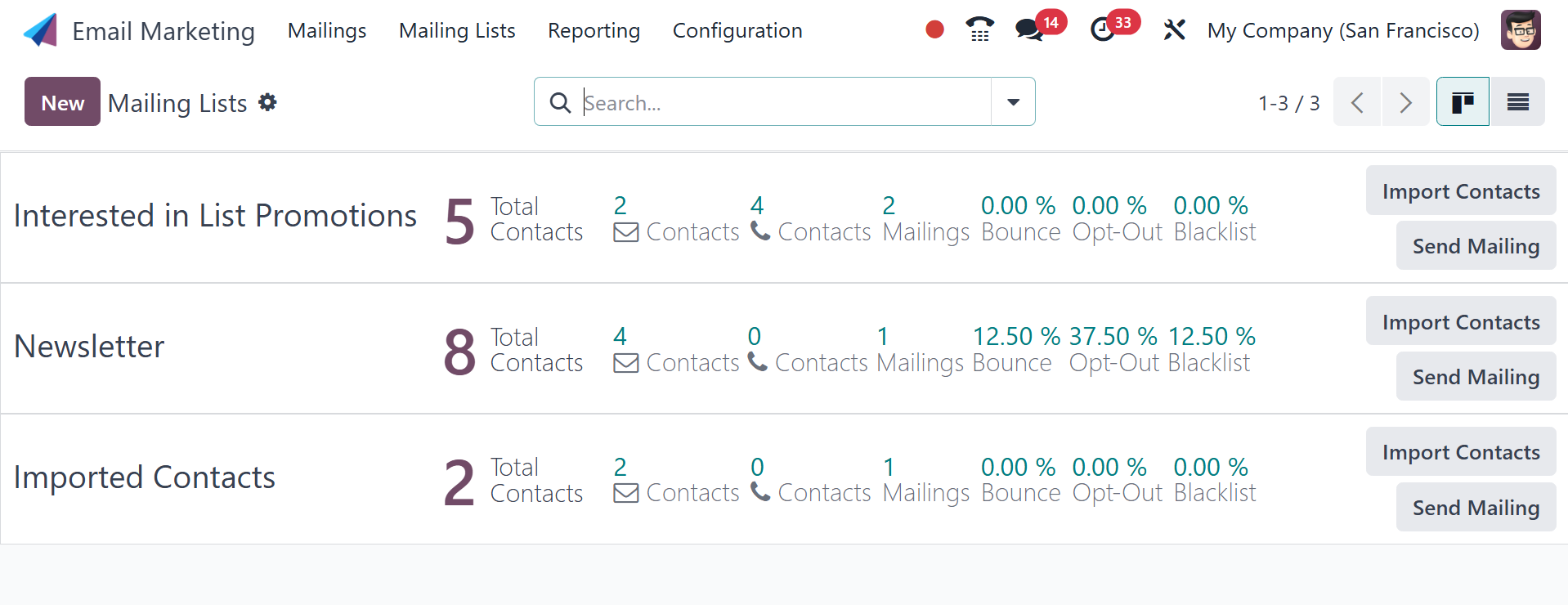
Task: Open the activities clock icon
Action: coord(1103,30)
